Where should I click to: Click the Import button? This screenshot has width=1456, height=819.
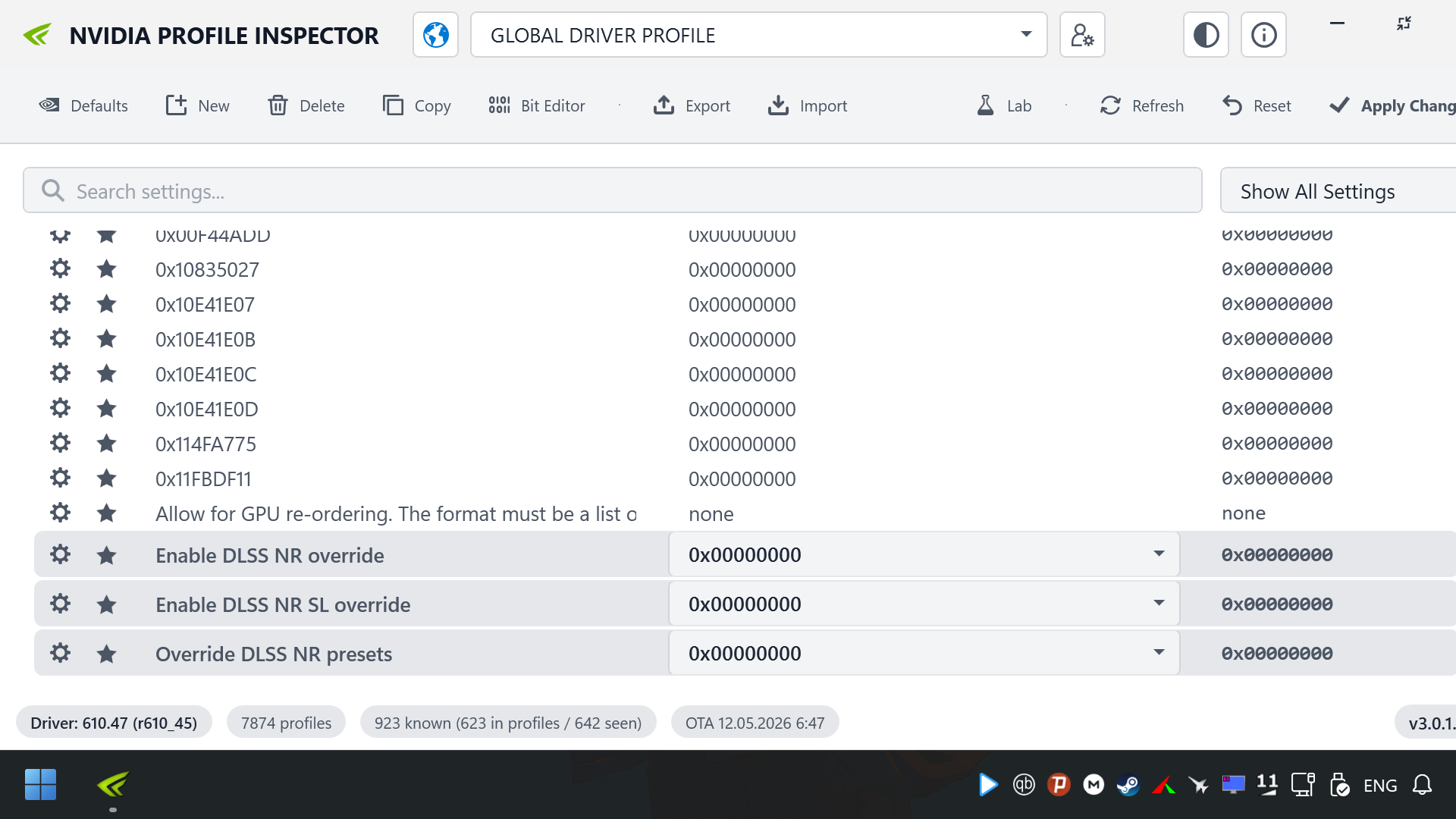pos(808,105)
